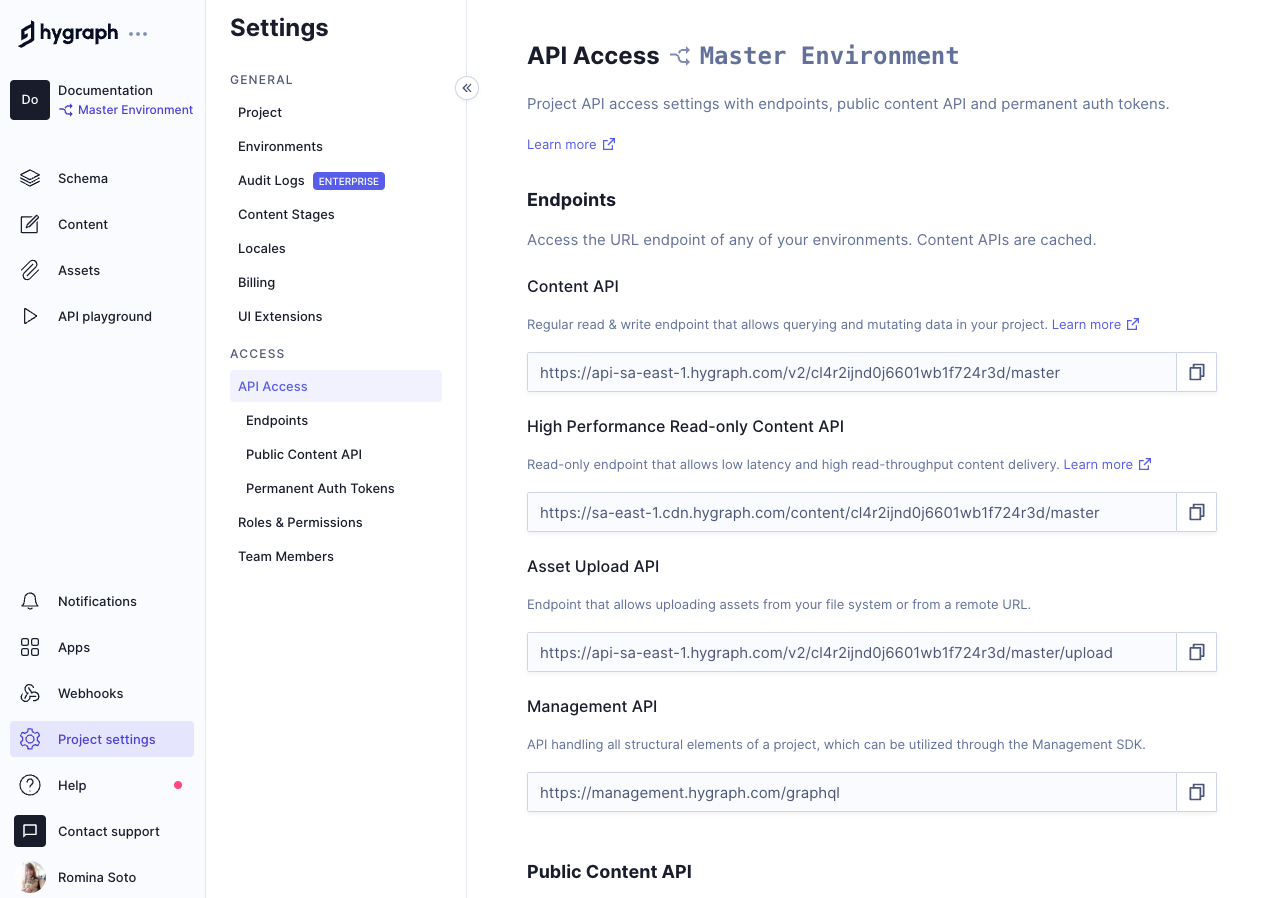Go to Roles & Permissions settings
Image resolution: width=1274 pixels, height=898 pixels.
[x=300, y=522]
